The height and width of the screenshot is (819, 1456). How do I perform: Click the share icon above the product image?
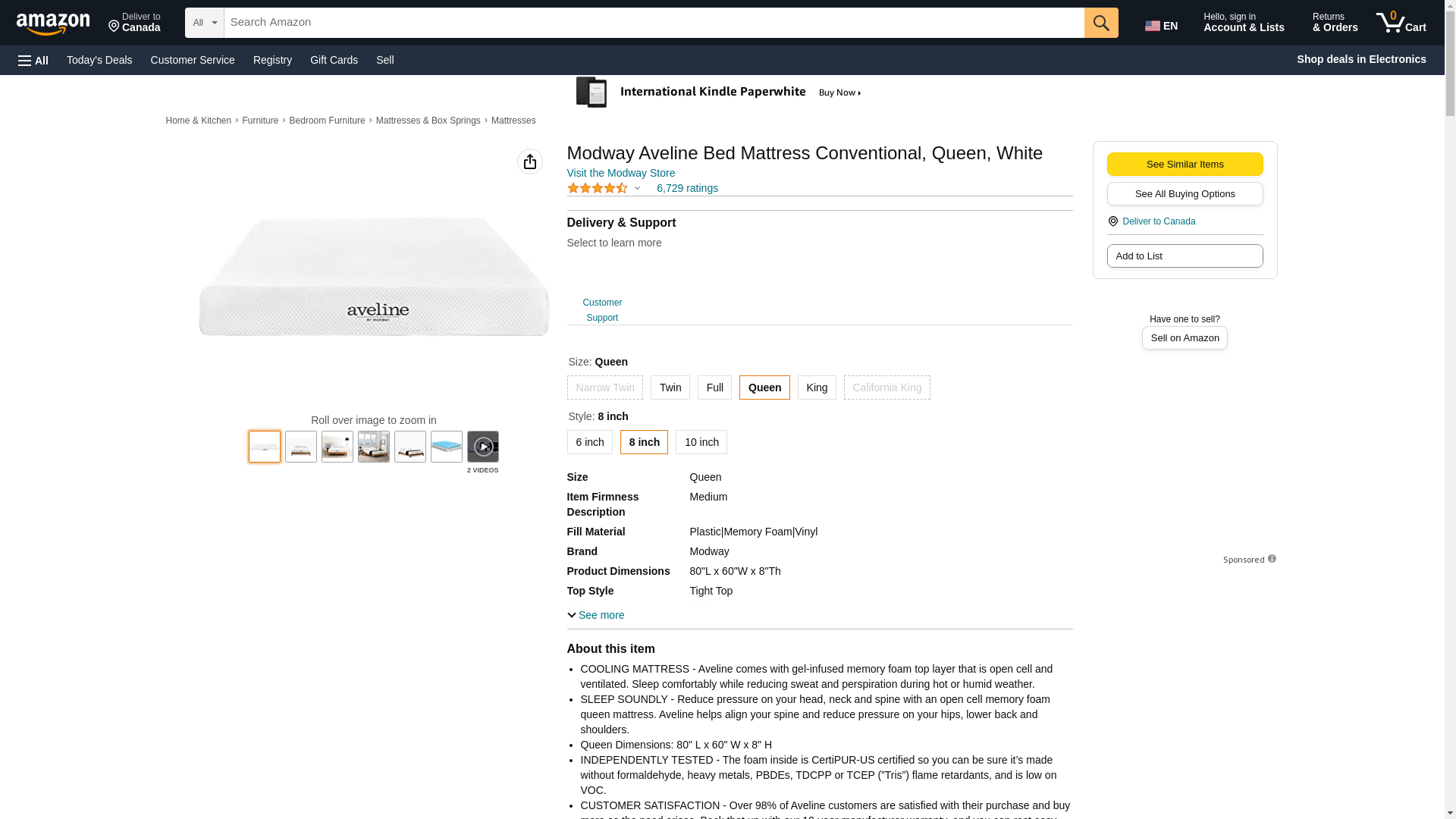pyautogui.click(x=529, y=162)
